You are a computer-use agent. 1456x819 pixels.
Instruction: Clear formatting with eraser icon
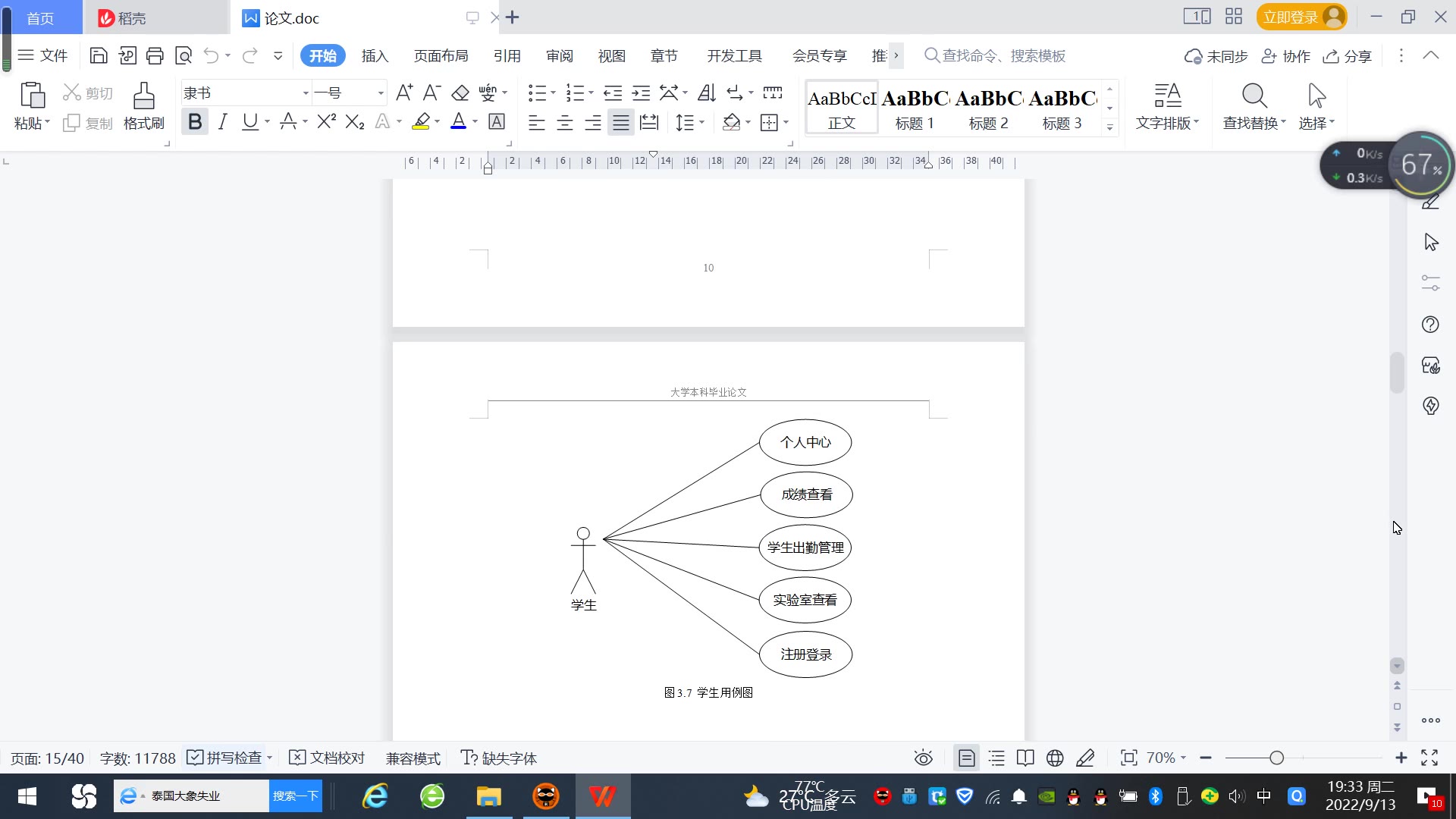[x=460, y=93]
